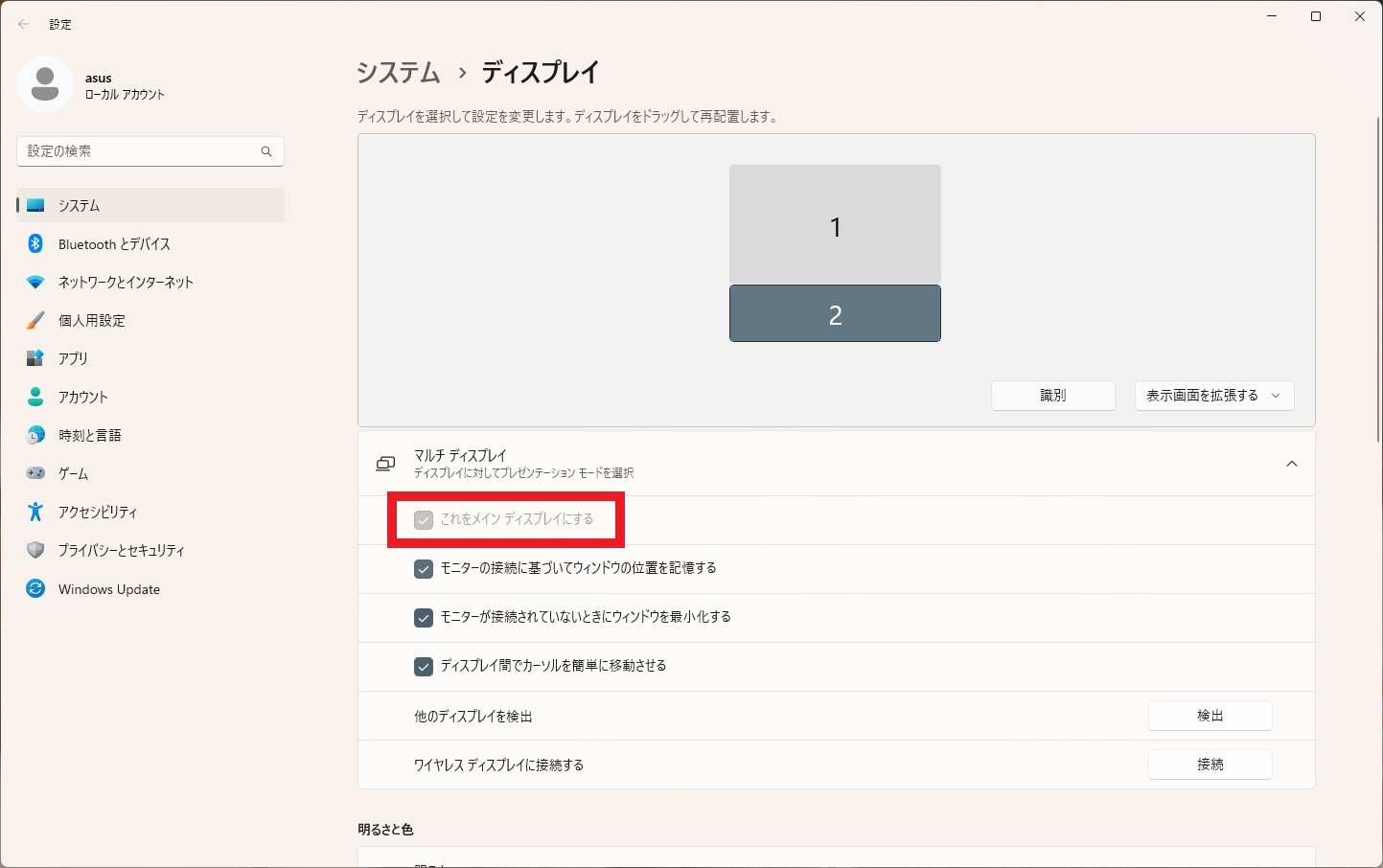This screenshot has width=1383, height=868.
Task: Click the アカウント person icon
Action: click(35, 397)
